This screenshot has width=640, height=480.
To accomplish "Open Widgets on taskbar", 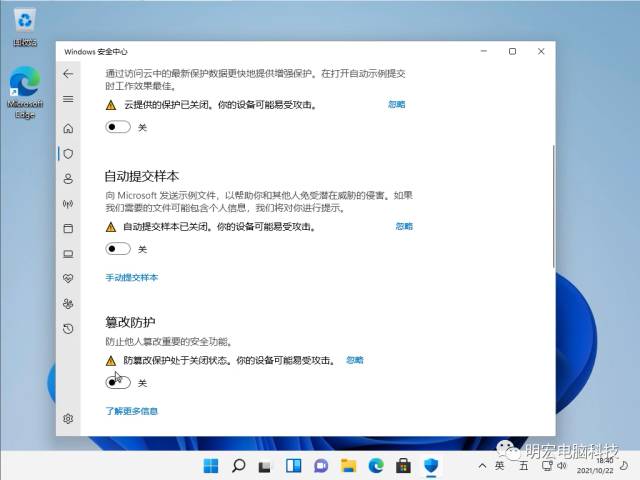I will (293, 466).
